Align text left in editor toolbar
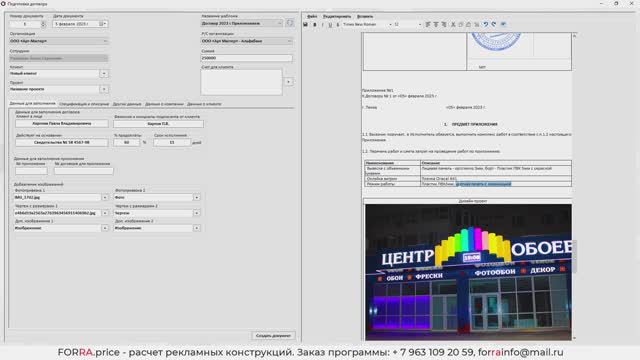 coord(428,24)
